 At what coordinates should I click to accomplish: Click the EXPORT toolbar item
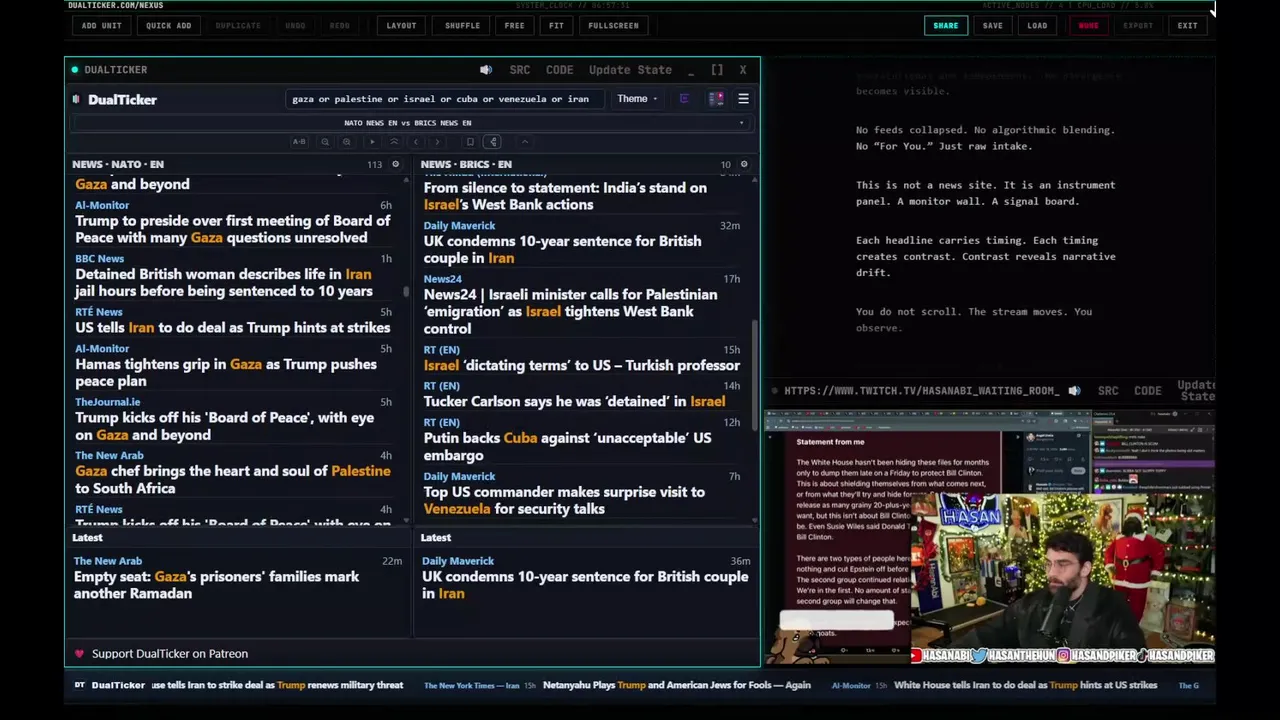pyautogui.click(x=1138, y=25)
